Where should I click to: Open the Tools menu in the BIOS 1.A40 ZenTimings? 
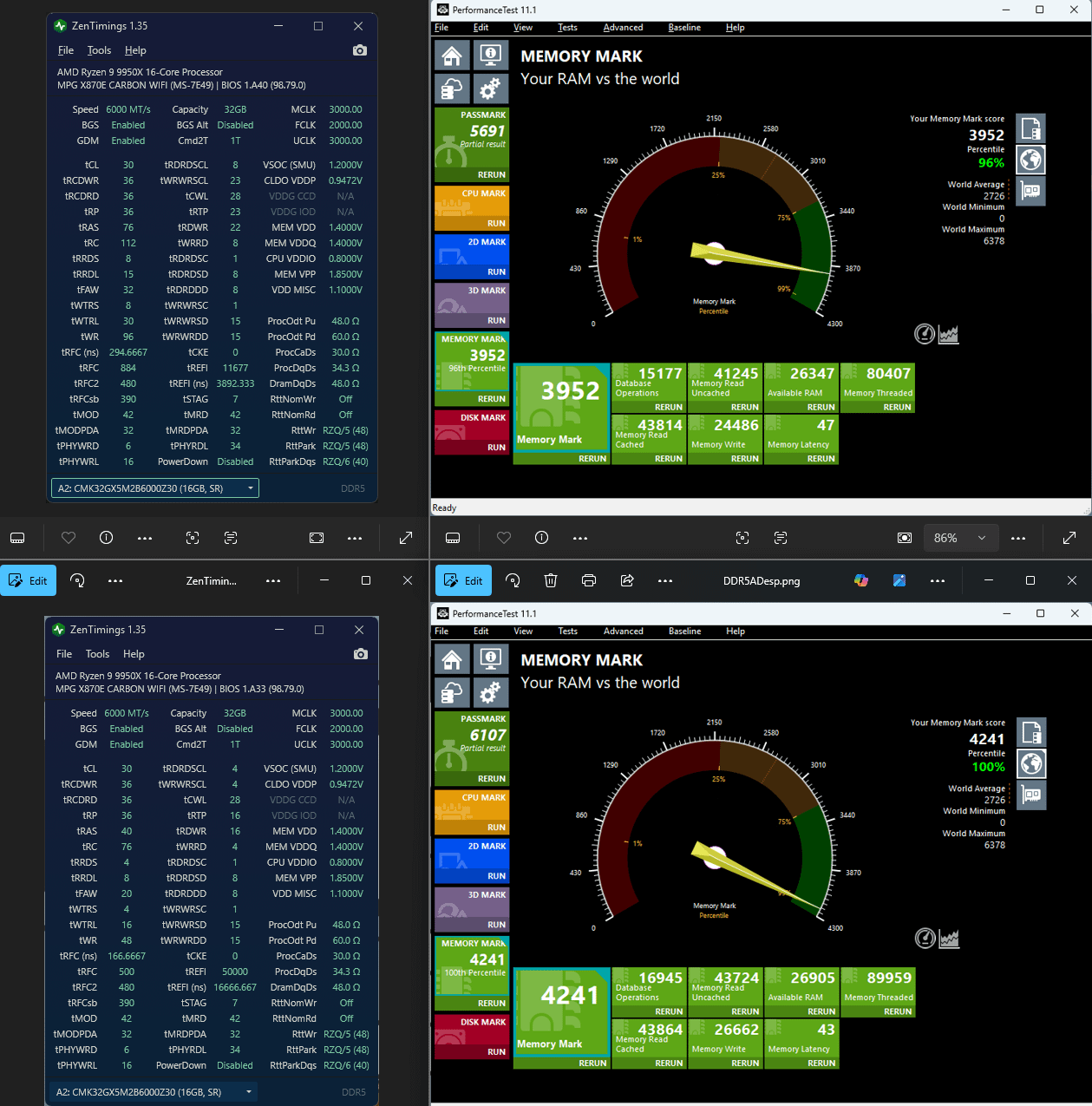pos(99,50)
